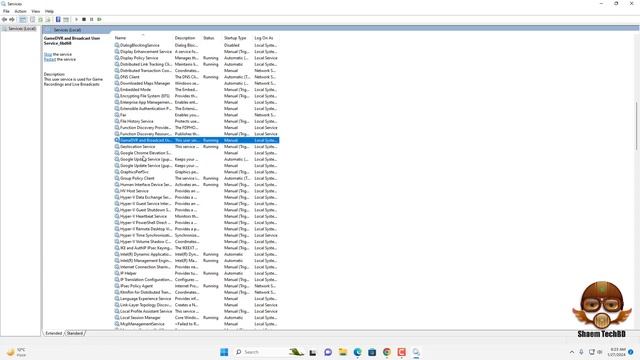Open Microsoft Edge from the taskbar

click(x=358, y=352)
